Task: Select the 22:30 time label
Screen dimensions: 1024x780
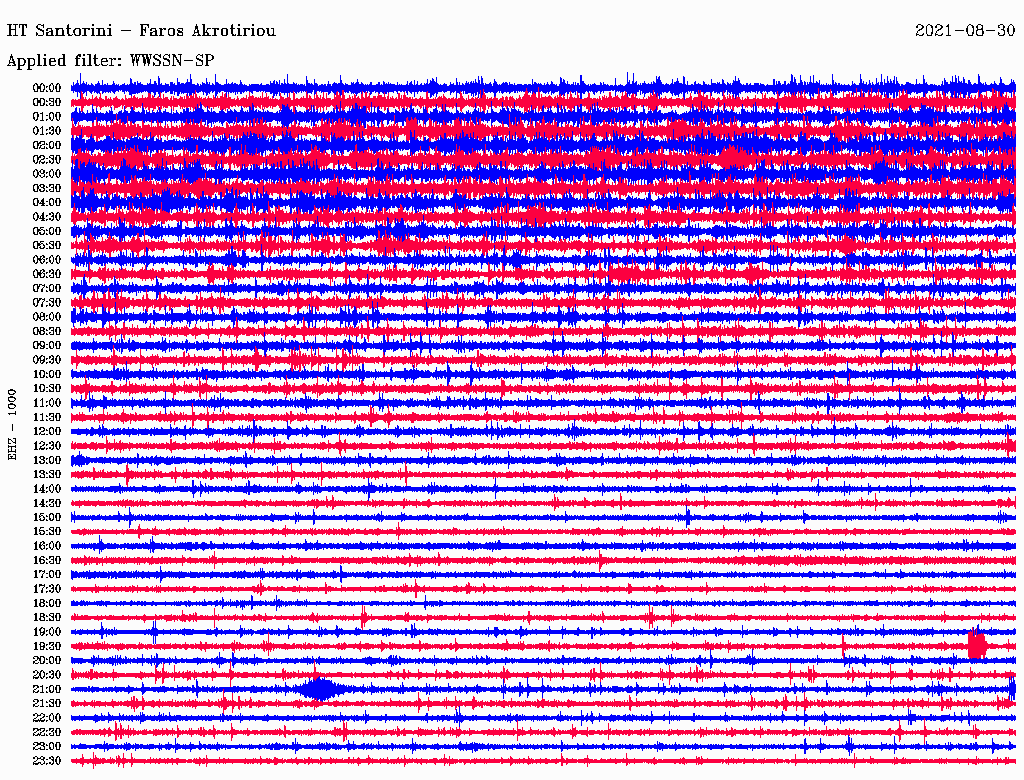Action: point(47,732)
